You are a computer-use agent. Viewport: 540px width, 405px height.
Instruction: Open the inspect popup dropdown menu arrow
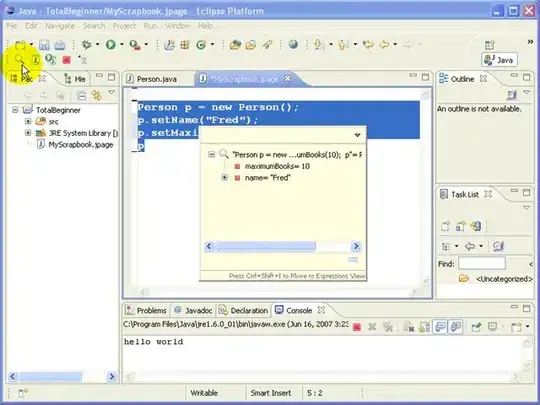[357, 135]
